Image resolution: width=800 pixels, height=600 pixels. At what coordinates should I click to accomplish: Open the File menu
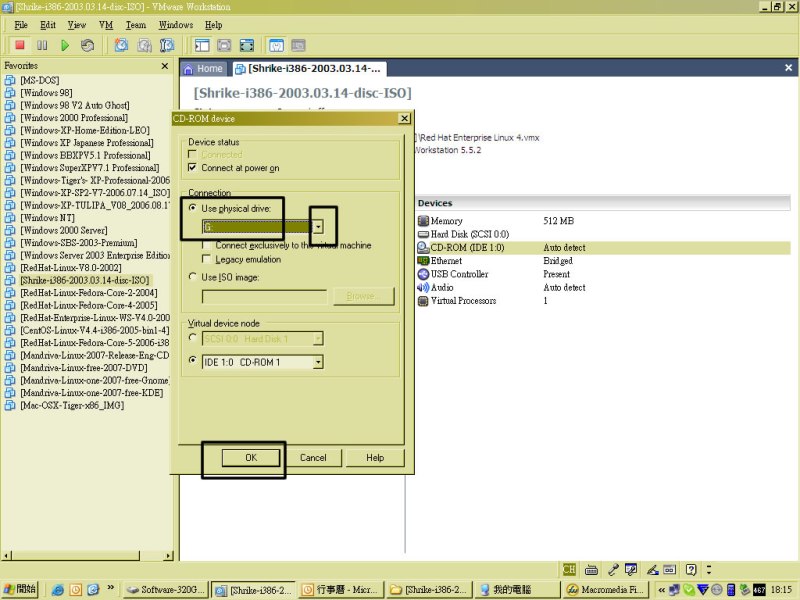click(x=21, y=25)
